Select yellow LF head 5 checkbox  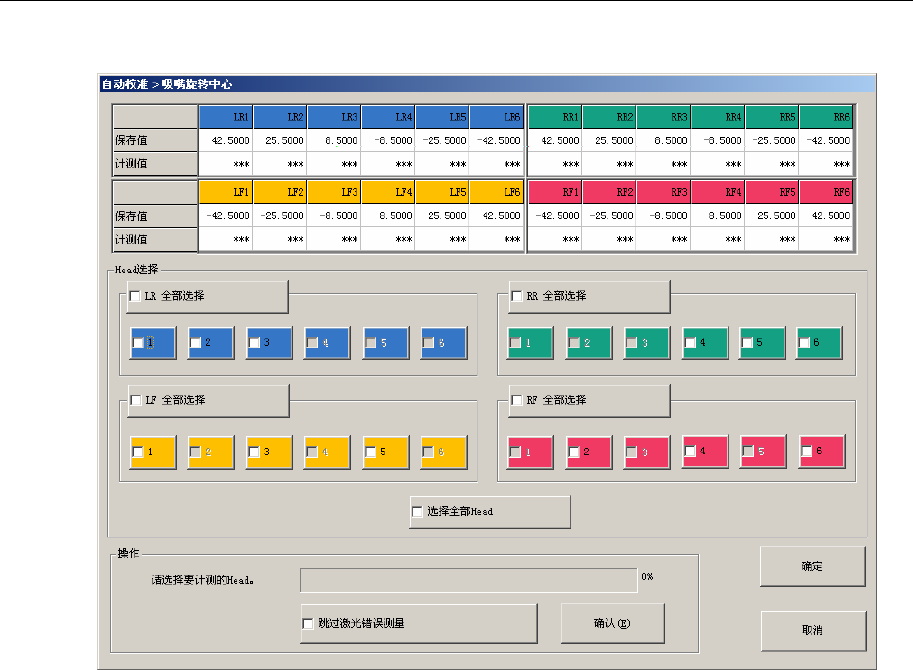click(x=371, y=452)
